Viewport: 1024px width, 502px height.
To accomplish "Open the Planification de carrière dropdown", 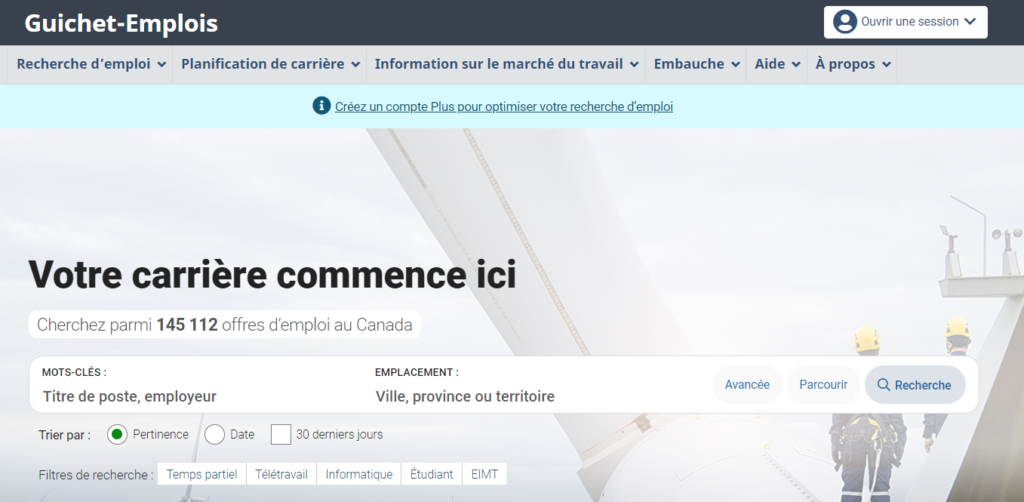I will coord(269,64).
